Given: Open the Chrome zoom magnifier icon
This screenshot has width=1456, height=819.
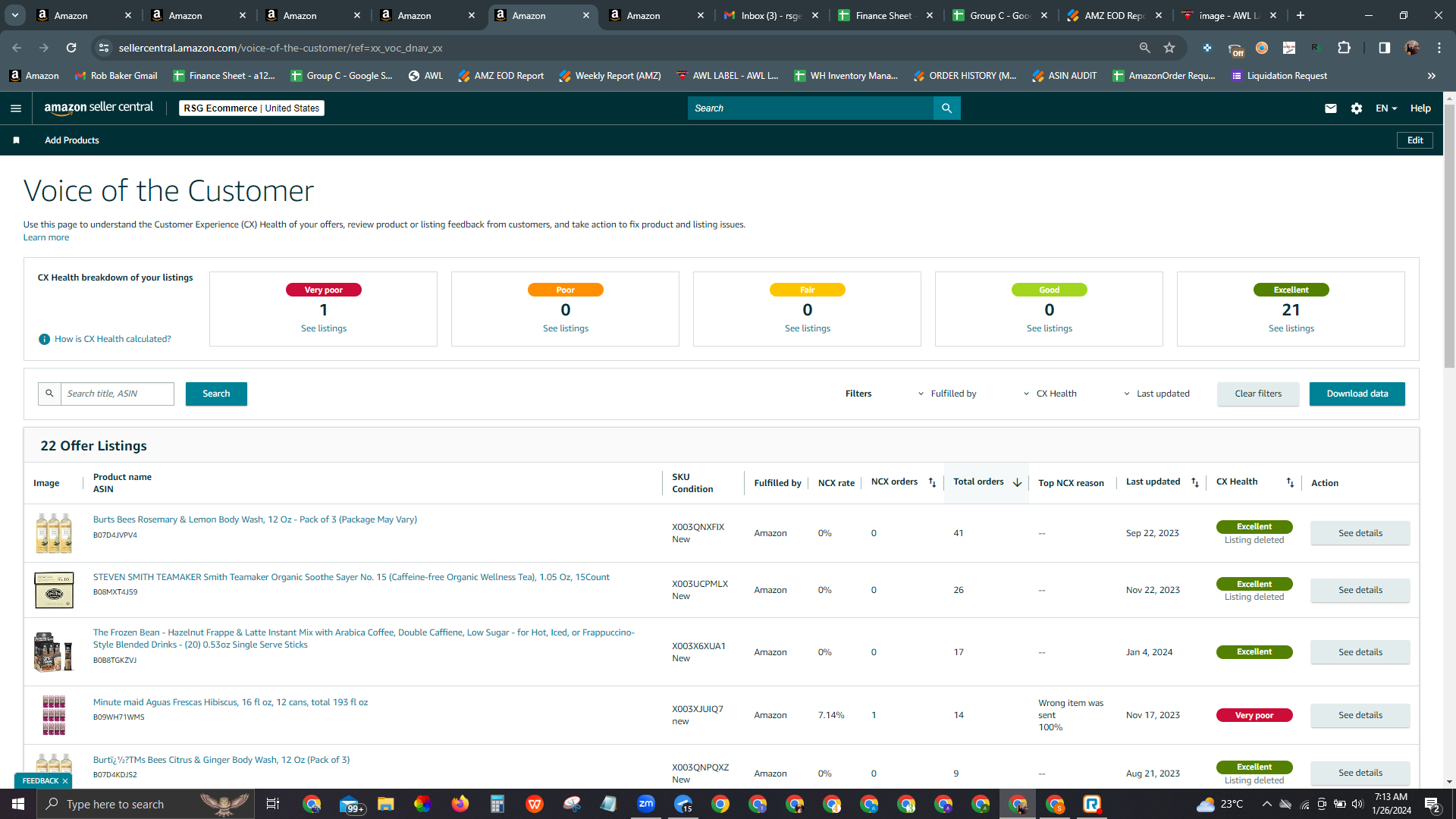Looking at the screenshot, I should pos(1144,48).
